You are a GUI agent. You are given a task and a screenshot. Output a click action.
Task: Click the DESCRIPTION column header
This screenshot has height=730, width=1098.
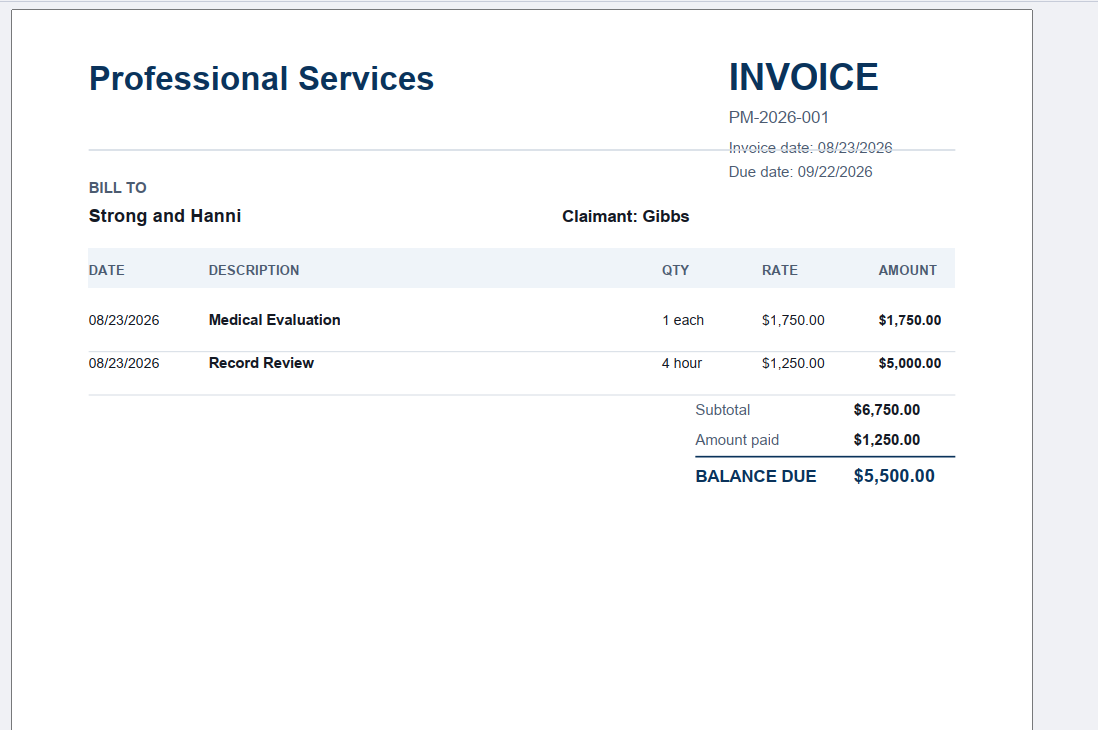(x=253, y=270)
